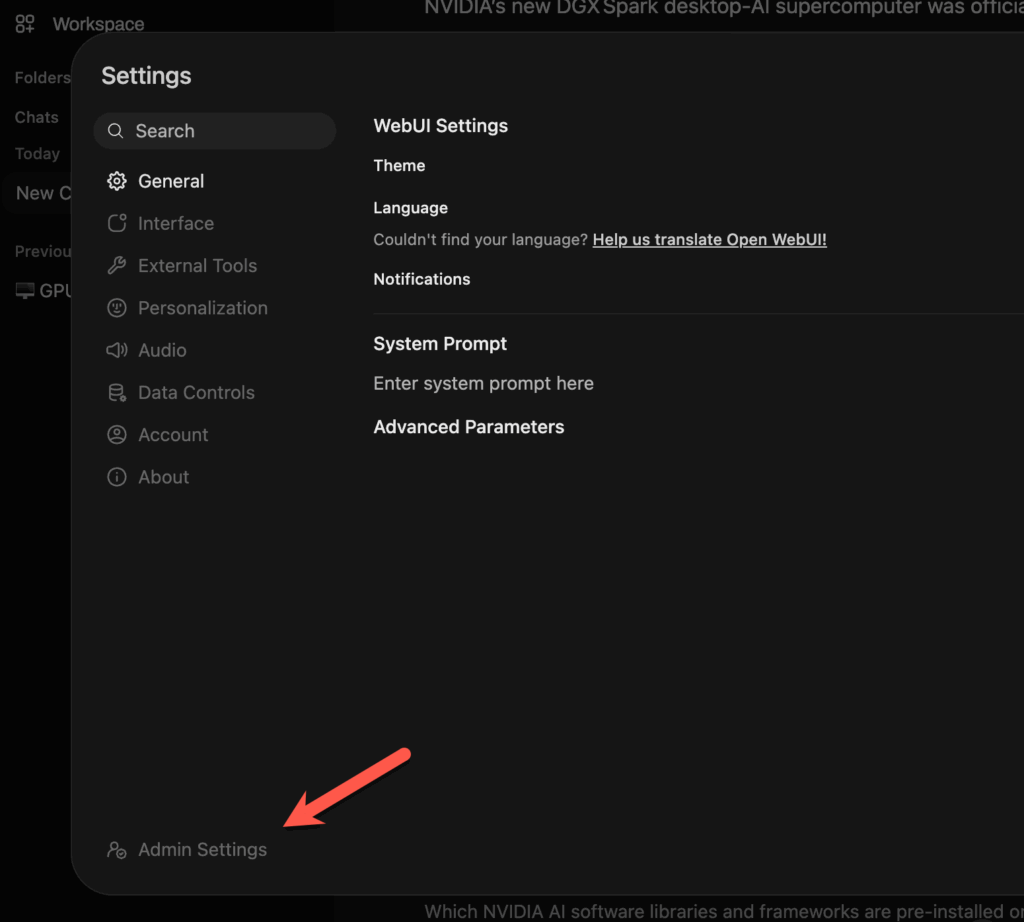Image resolution: width=1024 pixels, height=922 pixels.
Task: Click the Audio speaker icon
Action: (117, 350)
